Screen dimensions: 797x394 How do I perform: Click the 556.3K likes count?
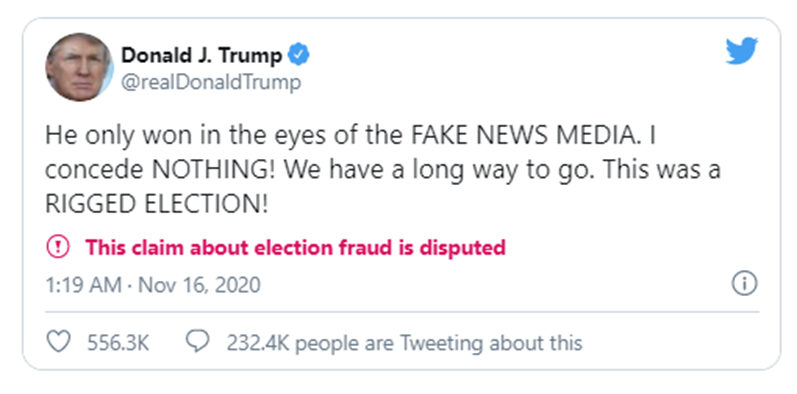pos(118,343)
